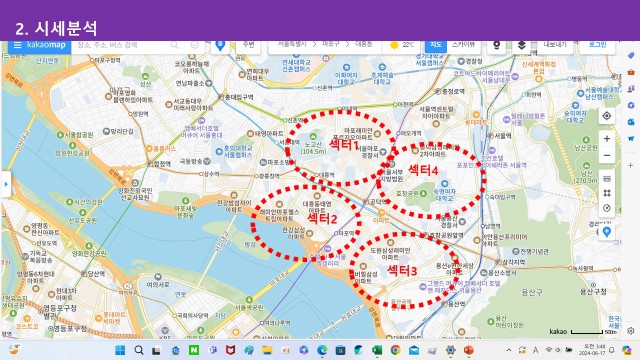Open the kakaomap hamburger menu
Viewport: 640px width, 360px height.
(18, 45)
